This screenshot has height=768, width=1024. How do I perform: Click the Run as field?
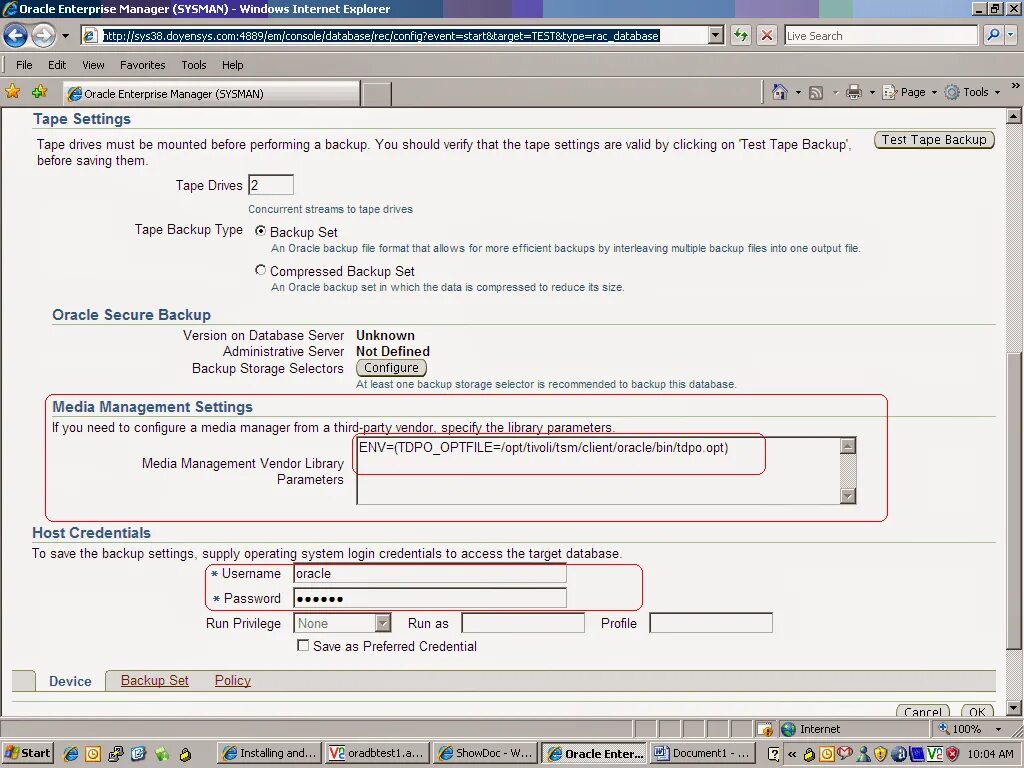tap(523, 623)
